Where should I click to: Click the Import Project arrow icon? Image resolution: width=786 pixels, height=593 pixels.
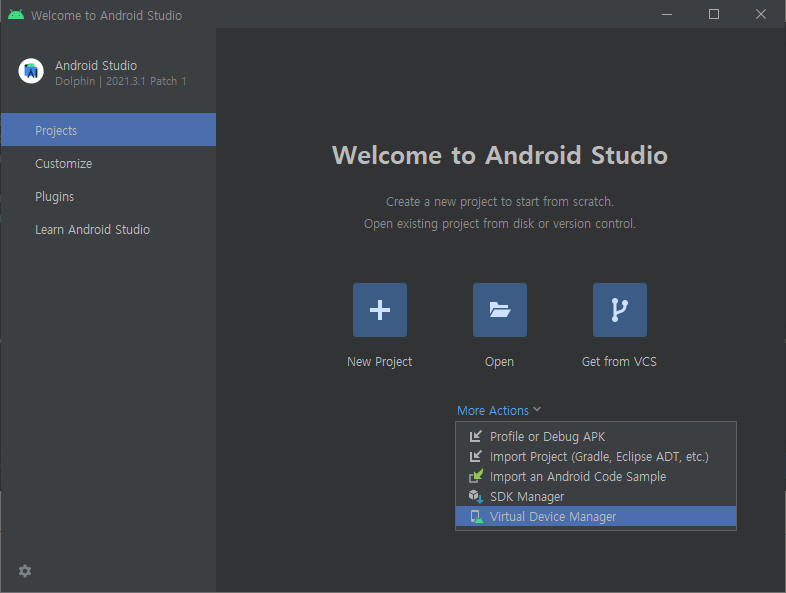[475, 456]
